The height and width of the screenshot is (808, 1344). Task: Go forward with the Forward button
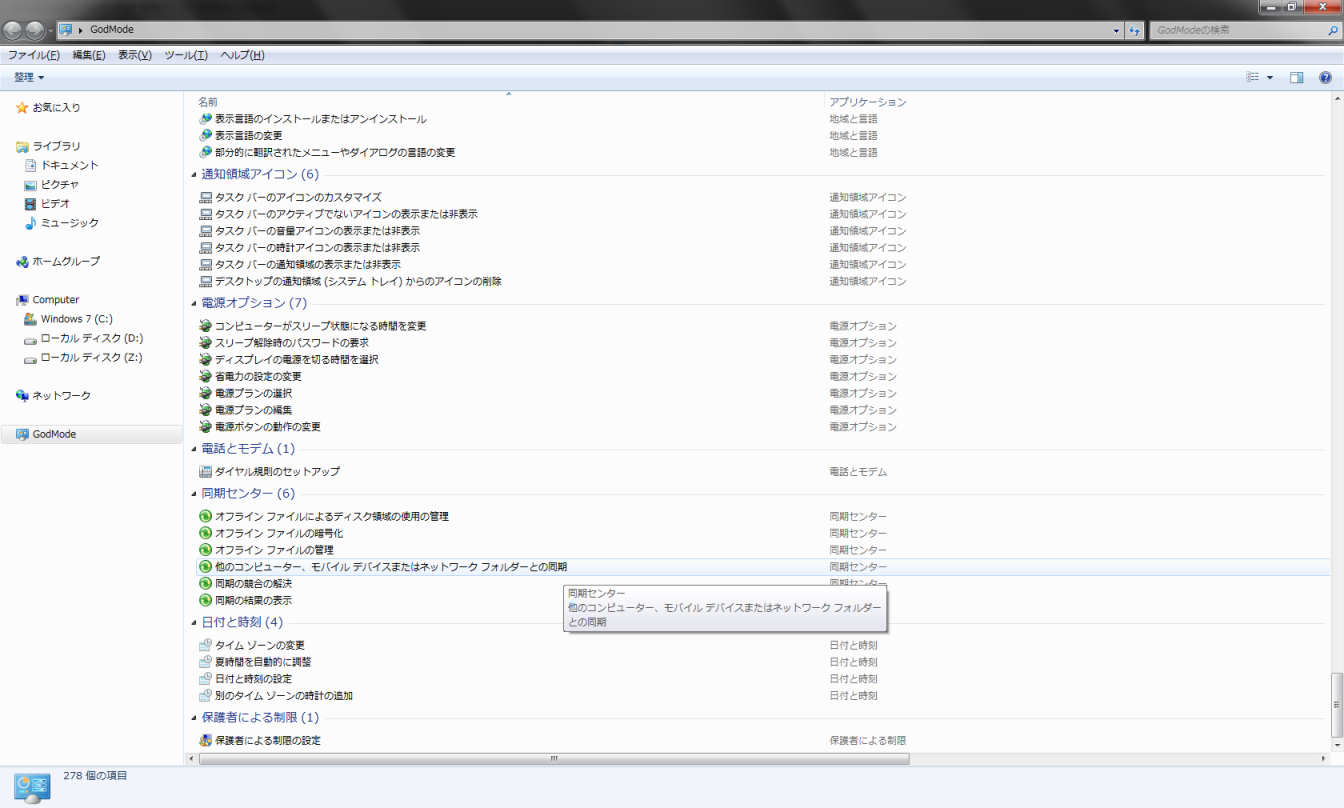tap(36, 30)
